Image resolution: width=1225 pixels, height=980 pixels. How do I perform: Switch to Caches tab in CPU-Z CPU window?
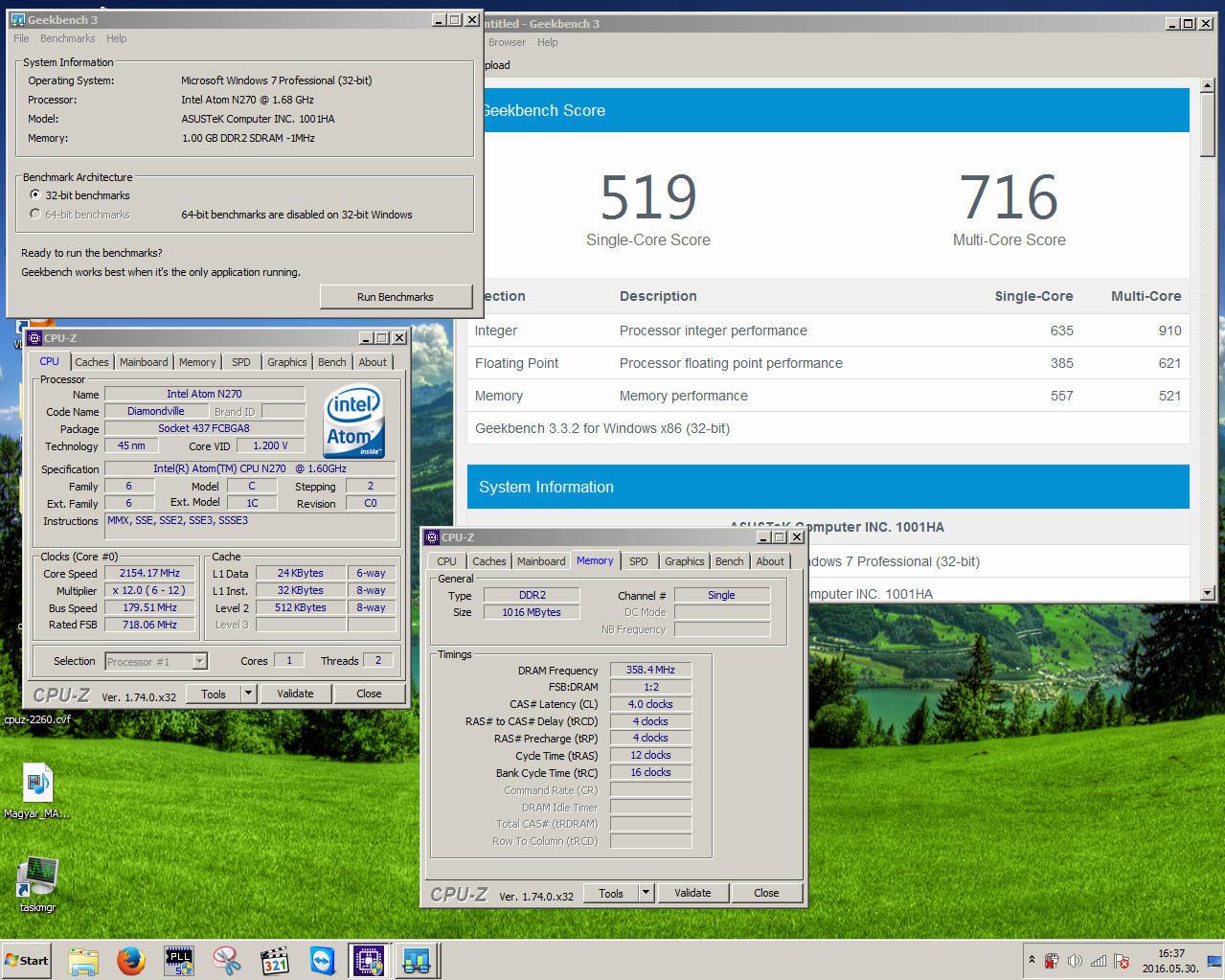pos(92,362)
